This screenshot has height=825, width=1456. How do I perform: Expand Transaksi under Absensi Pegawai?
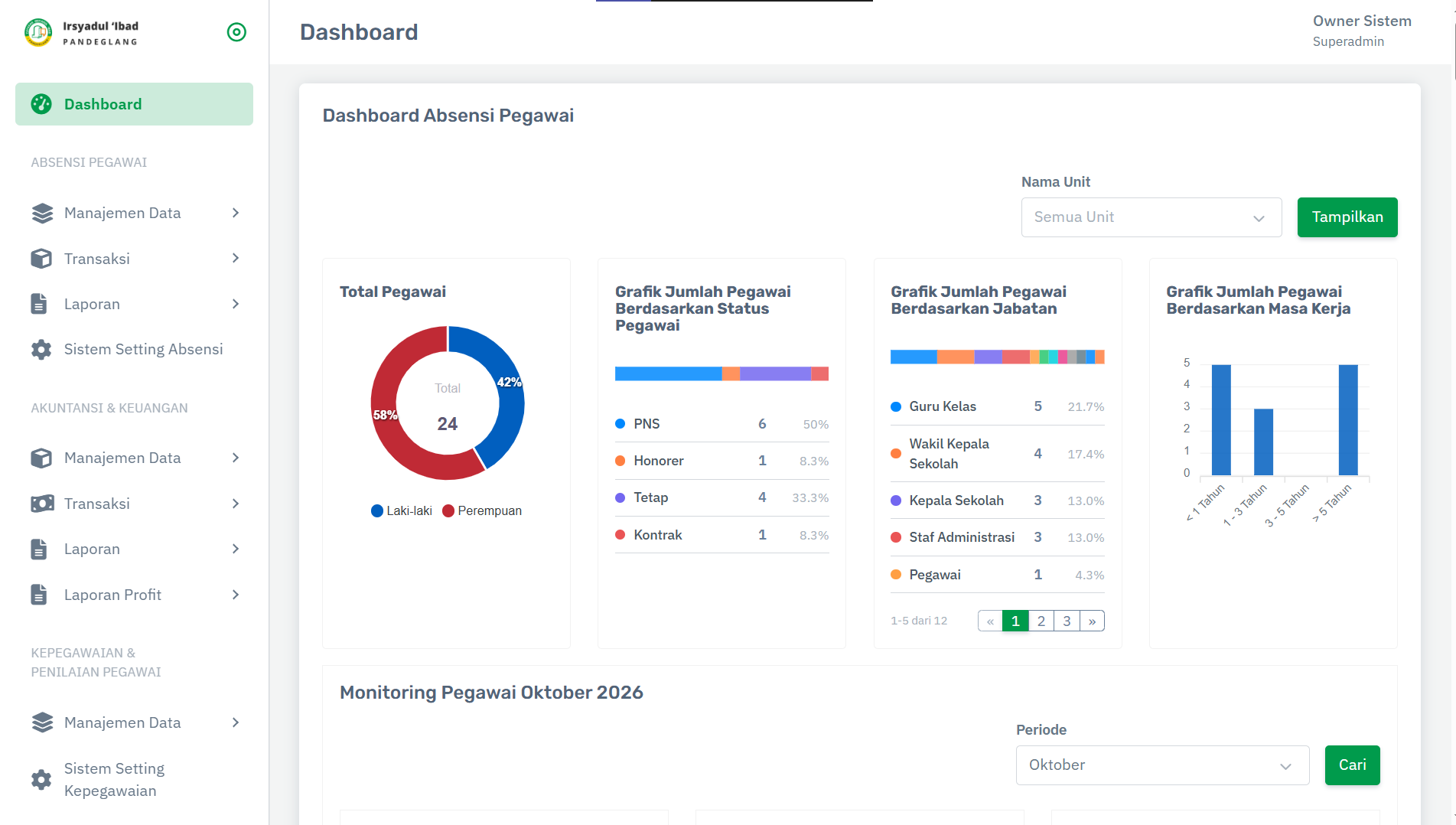tap(236, 259)
